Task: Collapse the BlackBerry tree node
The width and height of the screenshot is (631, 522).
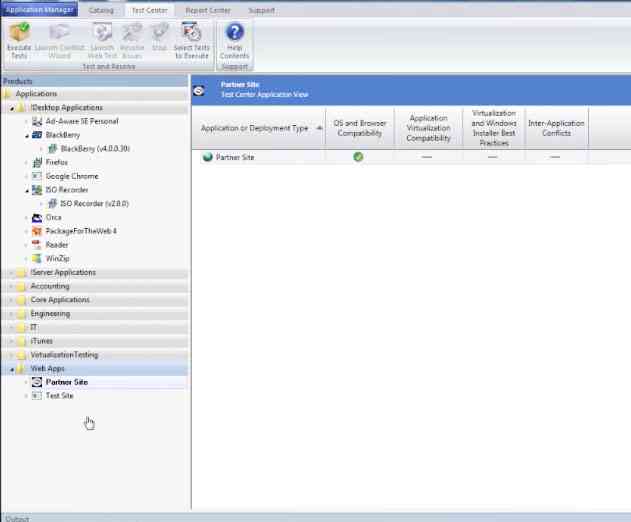Action: pos(27,136)
